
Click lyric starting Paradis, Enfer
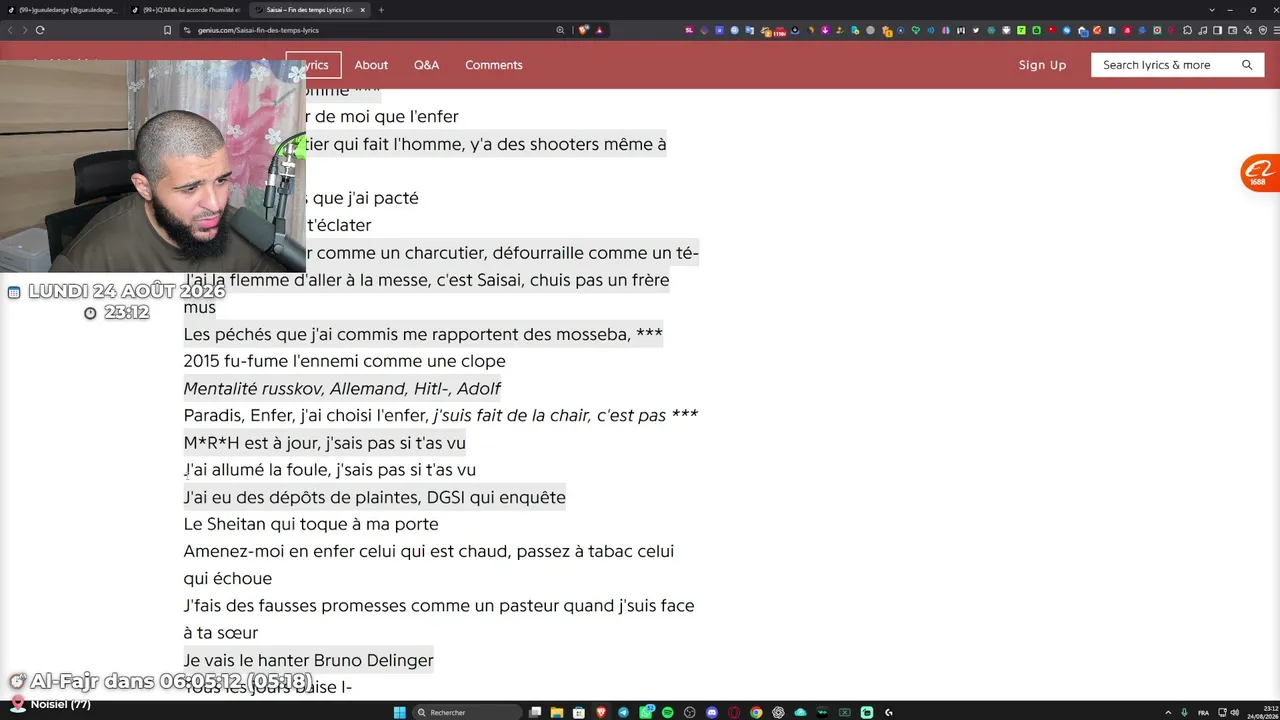(x=441, y=415)
